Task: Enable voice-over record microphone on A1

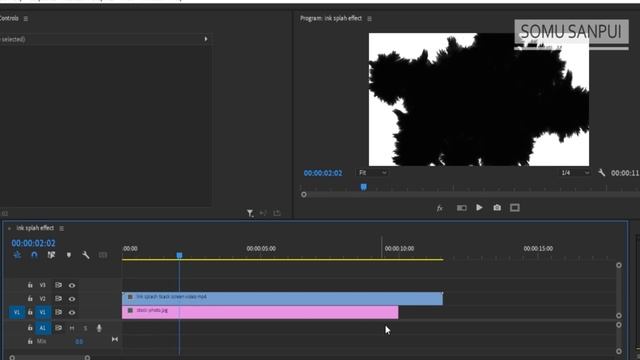Action: [x=99, y=328]
